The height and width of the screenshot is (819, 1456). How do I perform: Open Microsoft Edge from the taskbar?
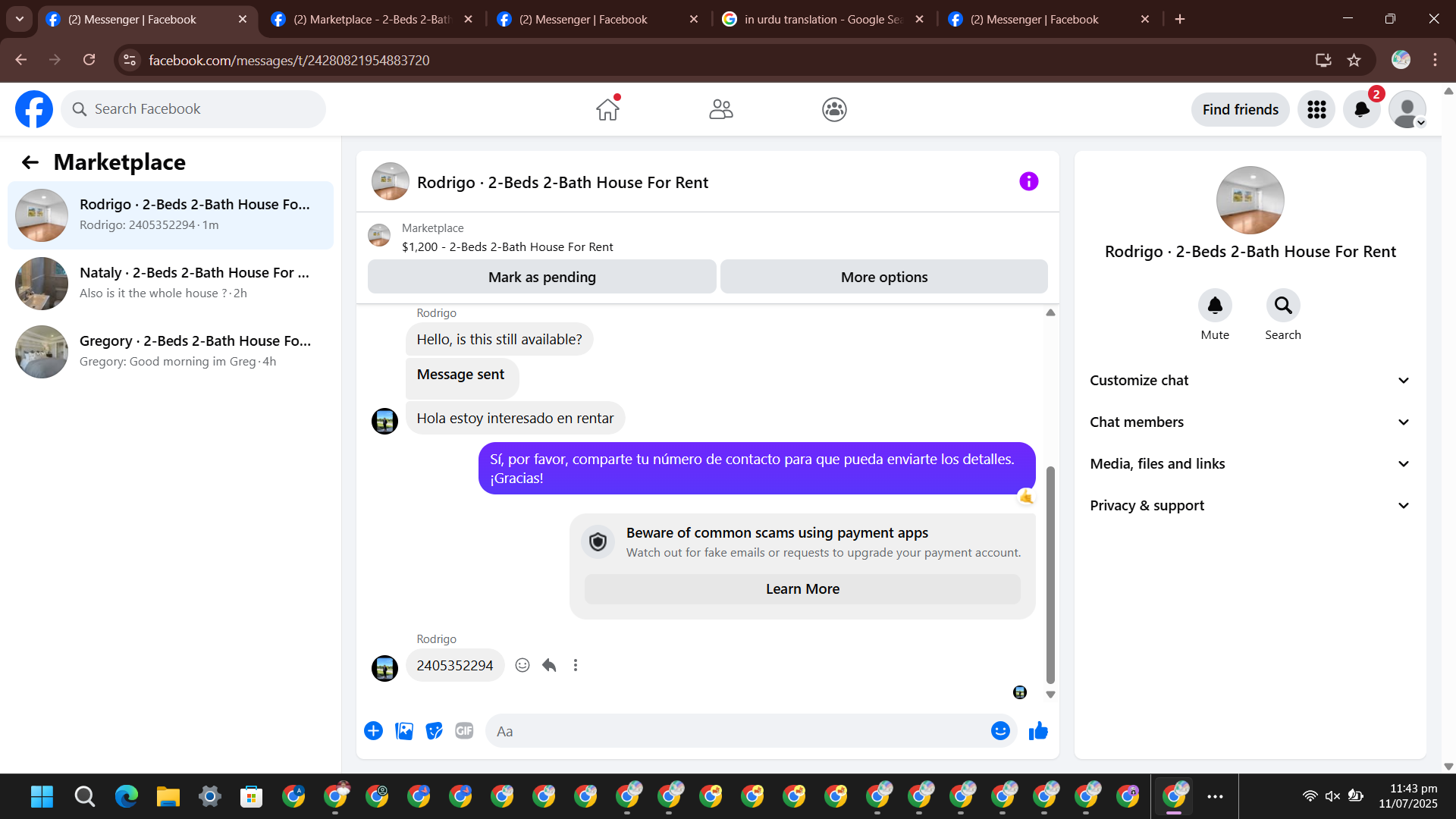click(x=126, y=796)
